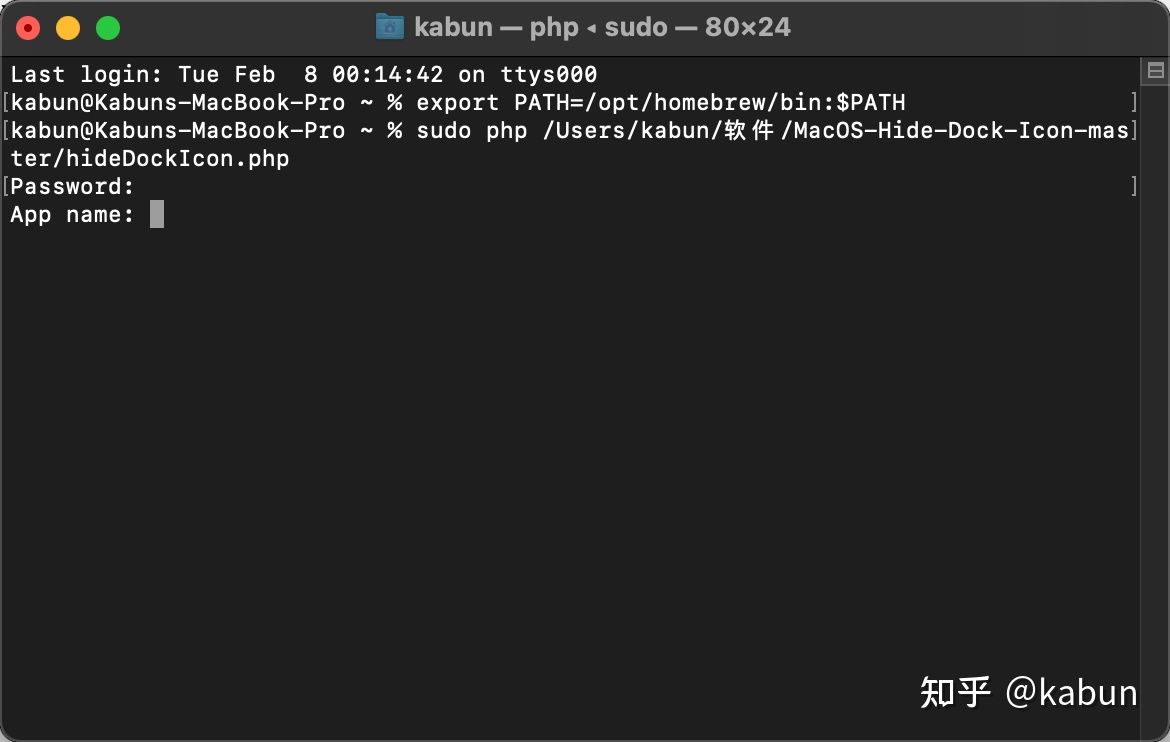1170x742 pixels.
Task: Click the left bracket mark before export line
Action: coord(6,102)
